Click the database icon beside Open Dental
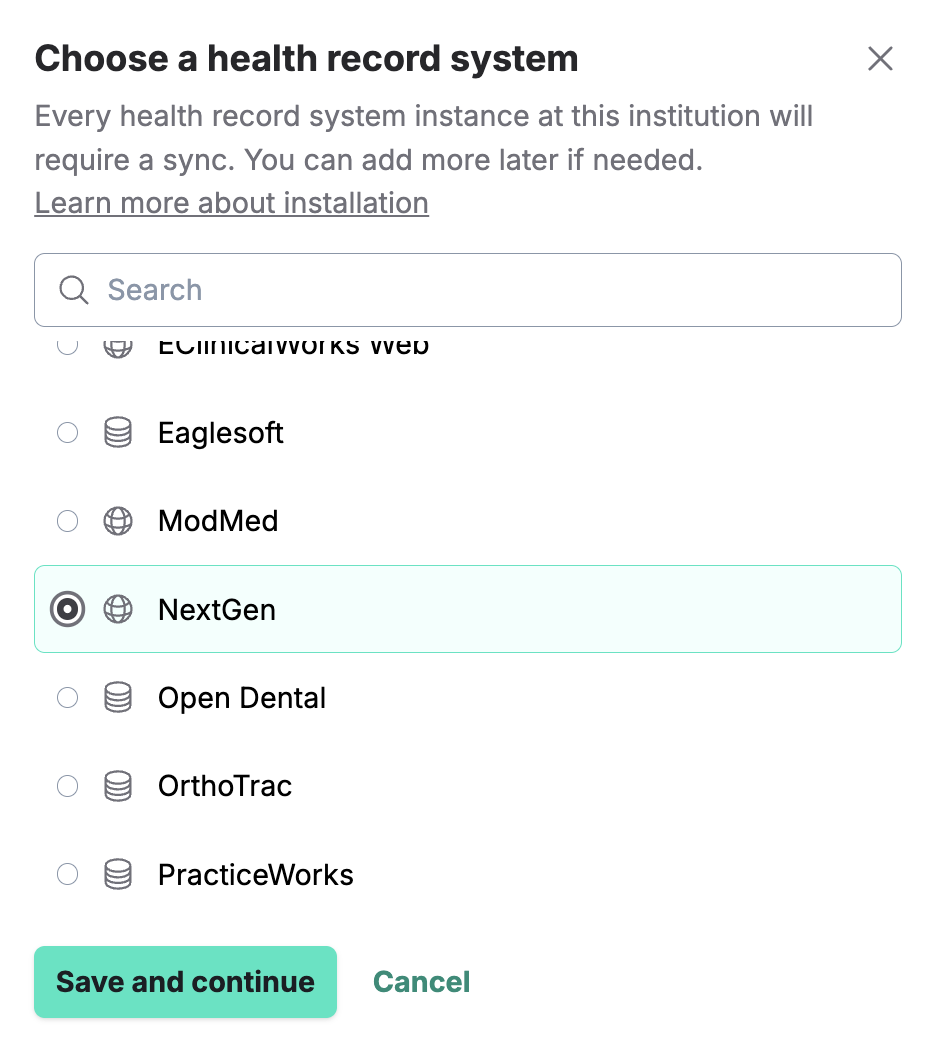 118,698
